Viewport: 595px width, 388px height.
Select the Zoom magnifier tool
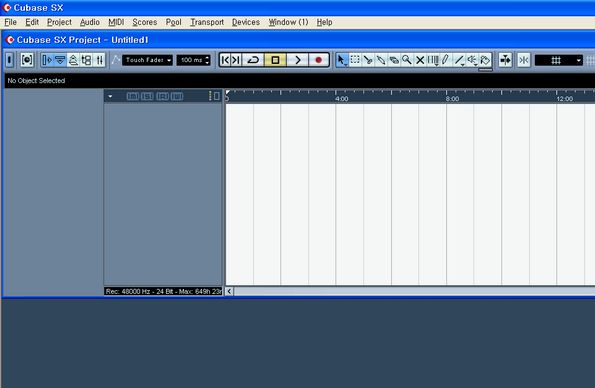pyautogui.click(x=407, y=60)
